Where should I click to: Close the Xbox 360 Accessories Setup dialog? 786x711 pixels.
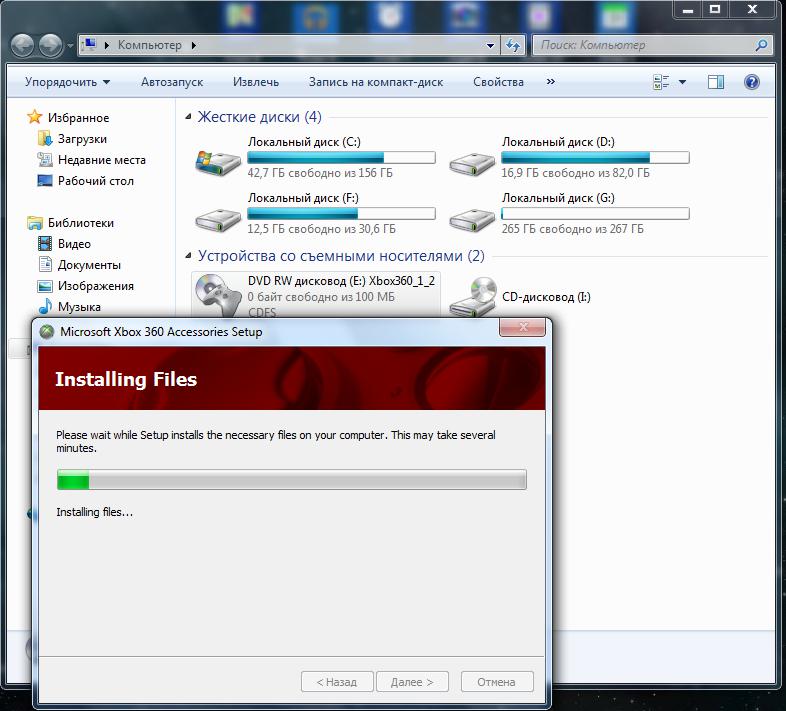click(522, 327)
